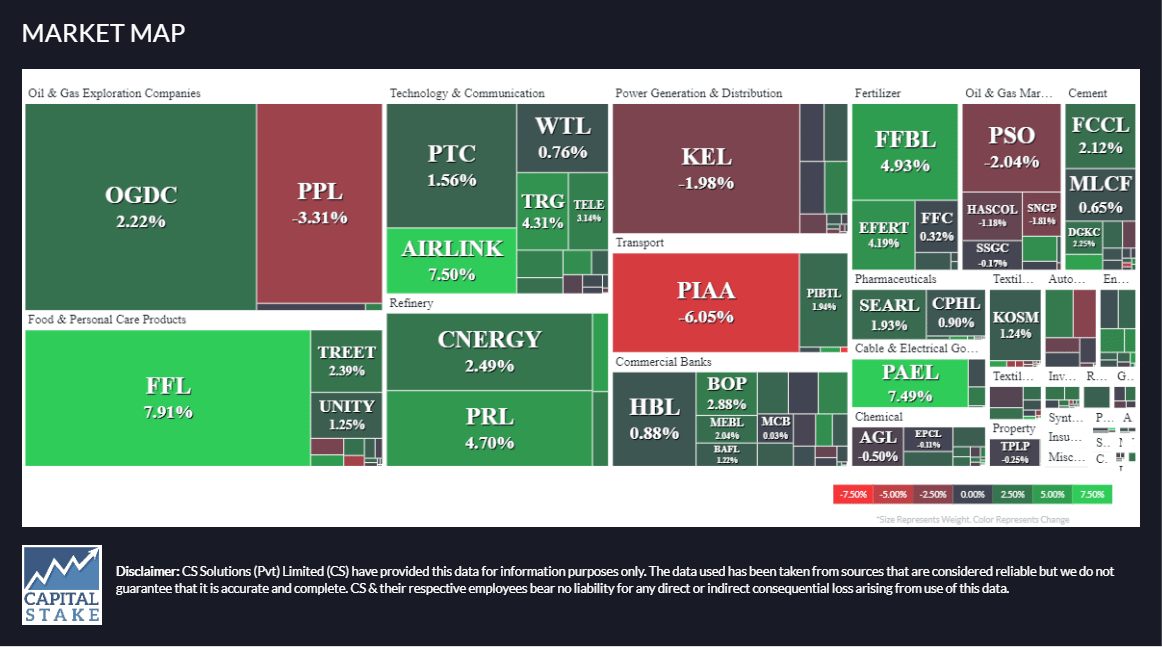1162x647 pixels.
Task: Click the KEL stock tile
Action: click(x=706, y=168)
